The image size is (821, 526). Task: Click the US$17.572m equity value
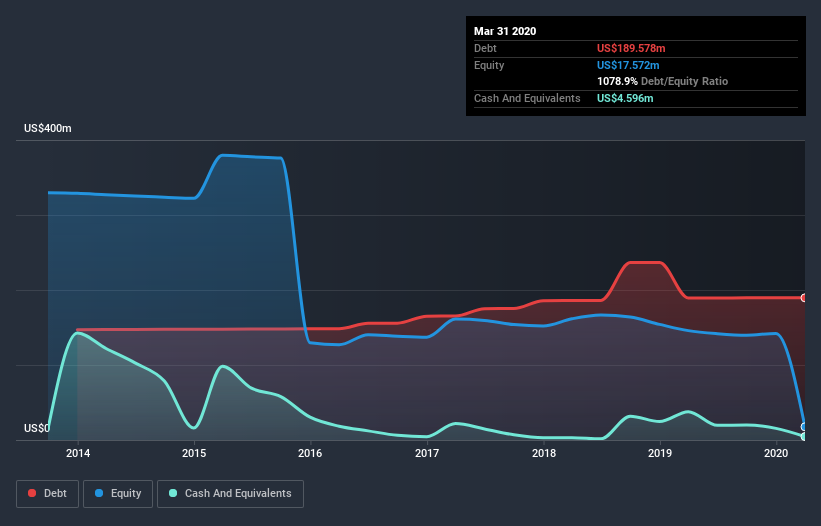coord(628,65)
